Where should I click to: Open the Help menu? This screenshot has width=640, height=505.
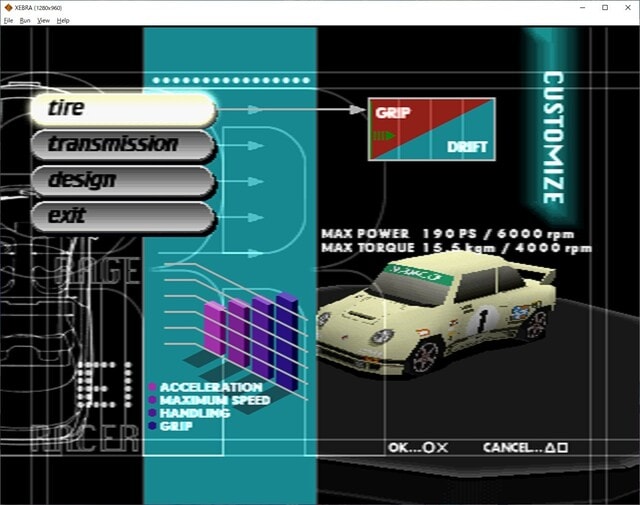(63, 20)
